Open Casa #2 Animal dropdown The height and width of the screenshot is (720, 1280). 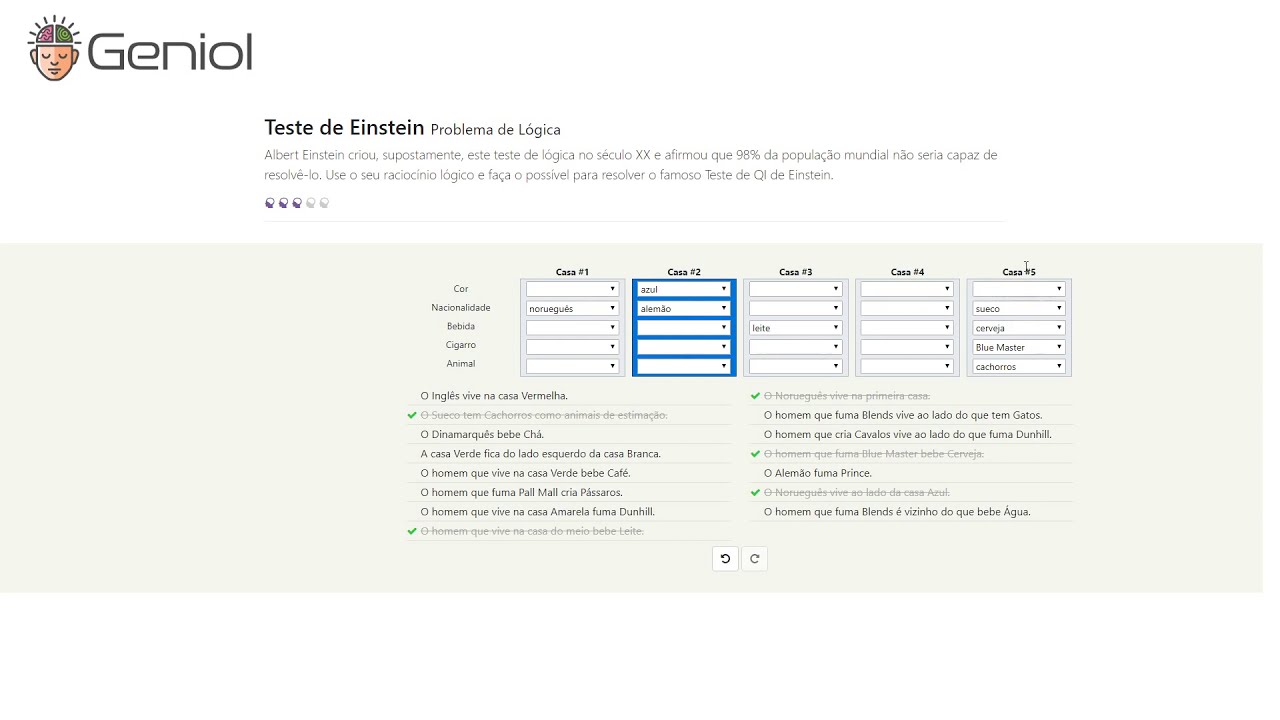(684, 366)
